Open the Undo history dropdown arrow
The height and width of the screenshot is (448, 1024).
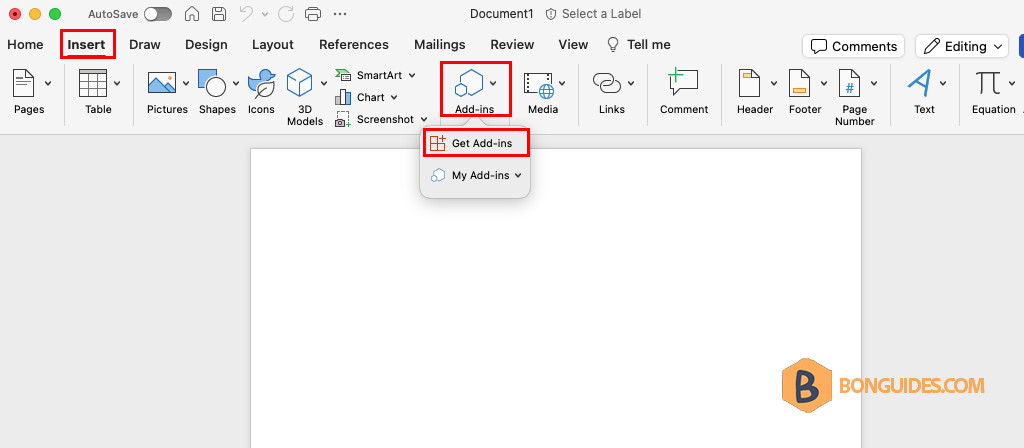(264, 14)
